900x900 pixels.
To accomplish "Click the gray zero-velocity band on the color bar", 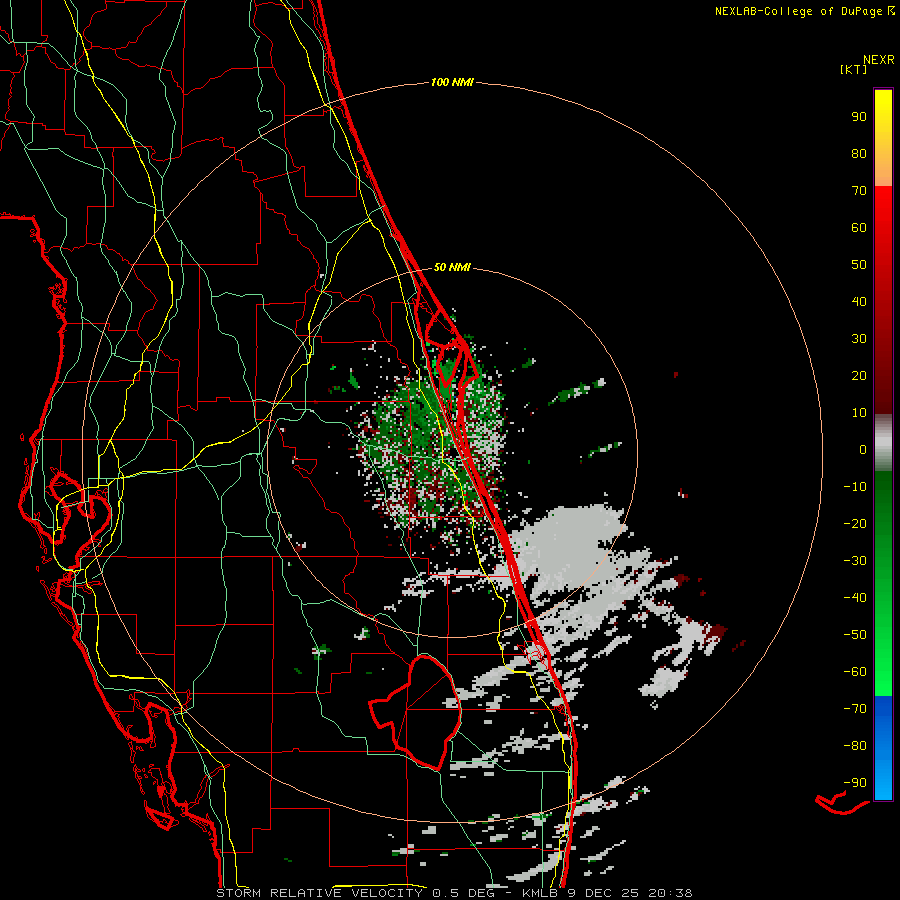I will pyautogui.click(x=883, y=443).
